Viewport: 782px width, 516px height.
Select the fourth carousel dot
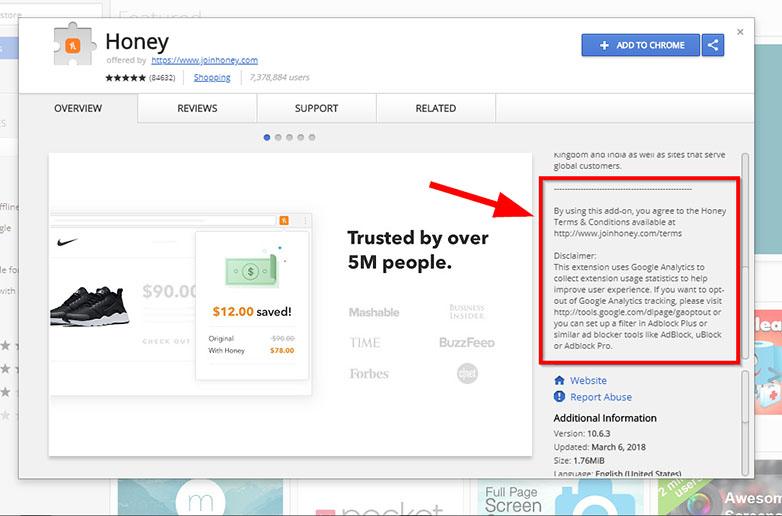tap(301, 138)
